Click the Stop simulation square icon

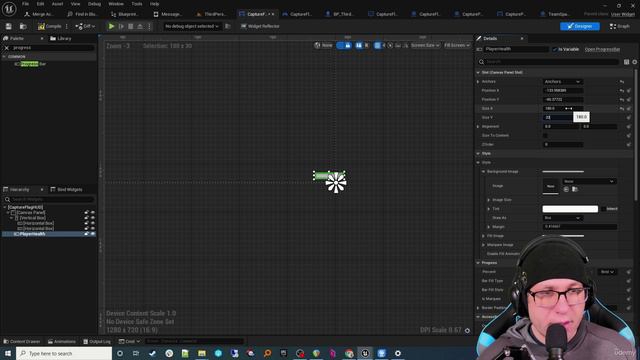click(131, 26)
